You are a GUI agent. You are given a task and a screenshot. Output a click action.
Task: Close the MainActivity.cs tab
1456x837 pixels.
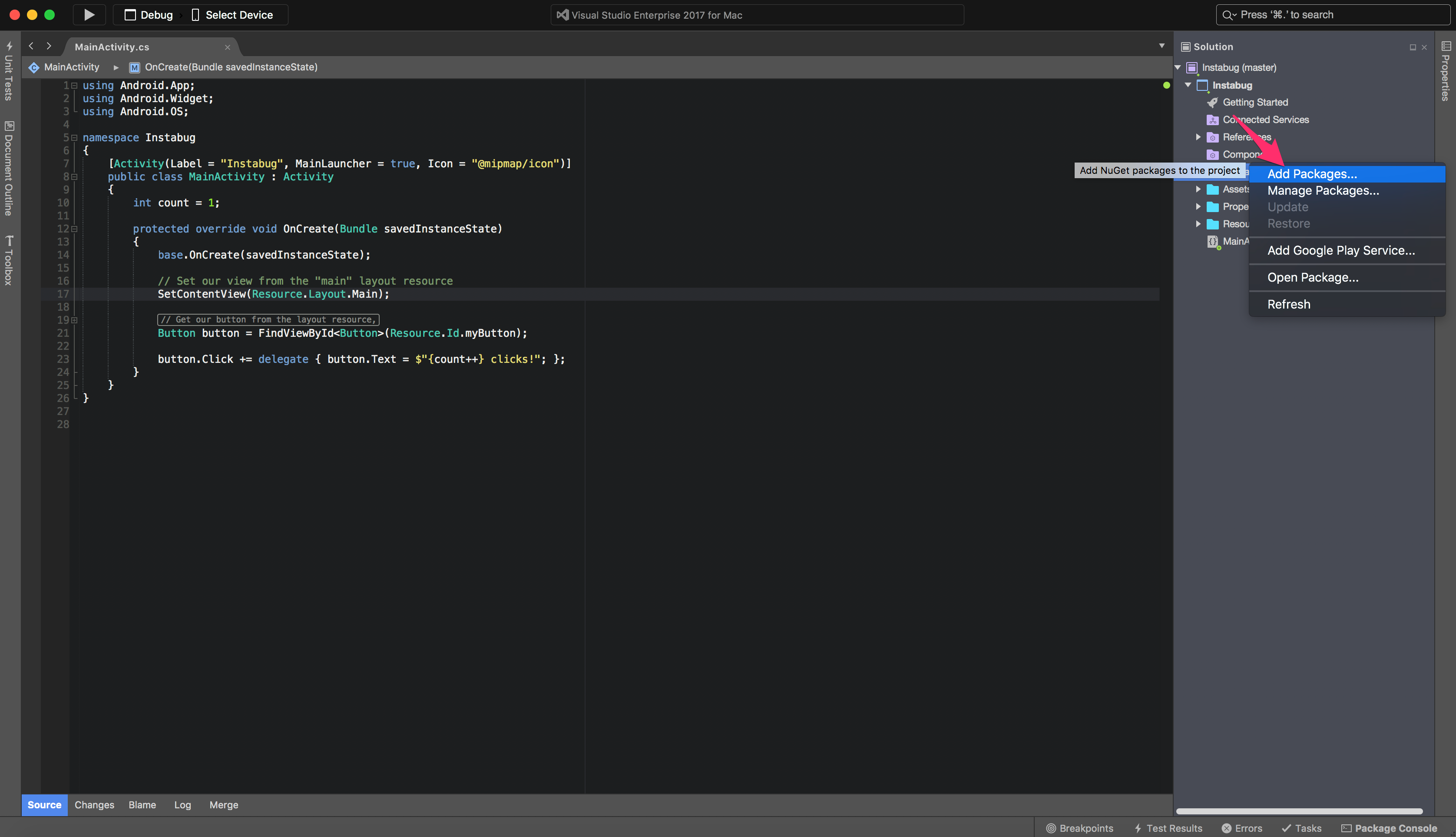(228, 47)
